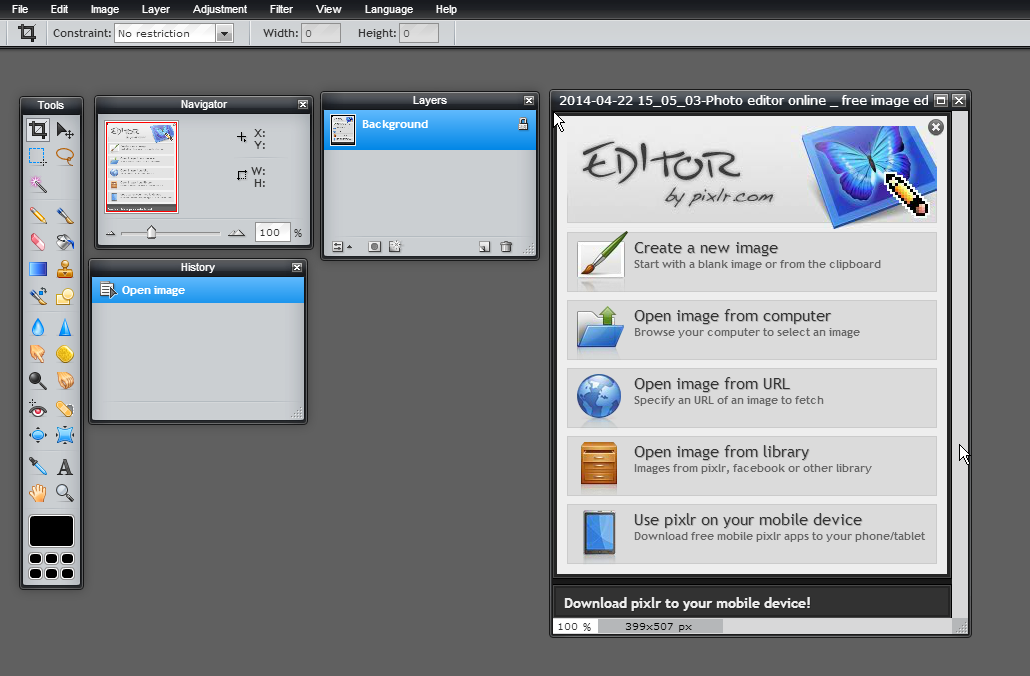This screenshot has height=676, width=1030.
Task: Click the crop Width field
Action: (x=321, y=33)
